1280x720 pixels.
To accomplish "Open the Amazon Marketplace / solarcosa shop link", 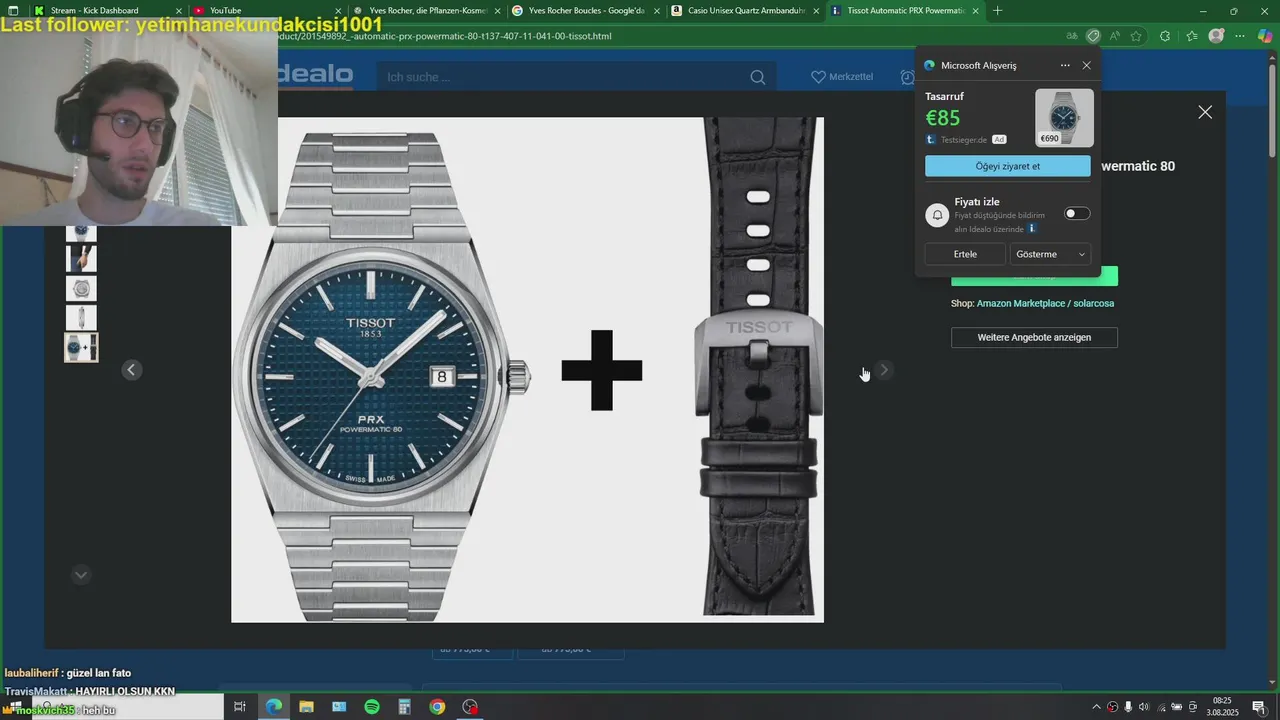I will (x=1045, y=303).
